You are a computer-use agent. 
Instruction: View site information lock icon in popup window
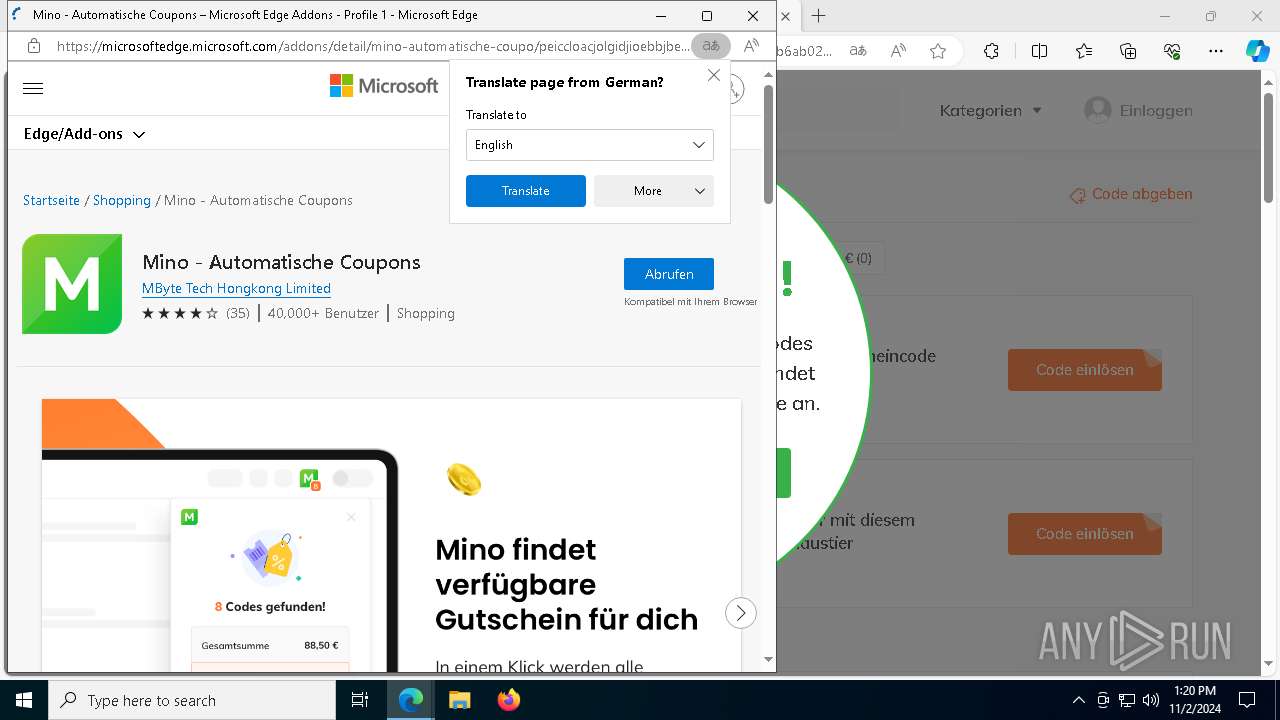point(34,46)
